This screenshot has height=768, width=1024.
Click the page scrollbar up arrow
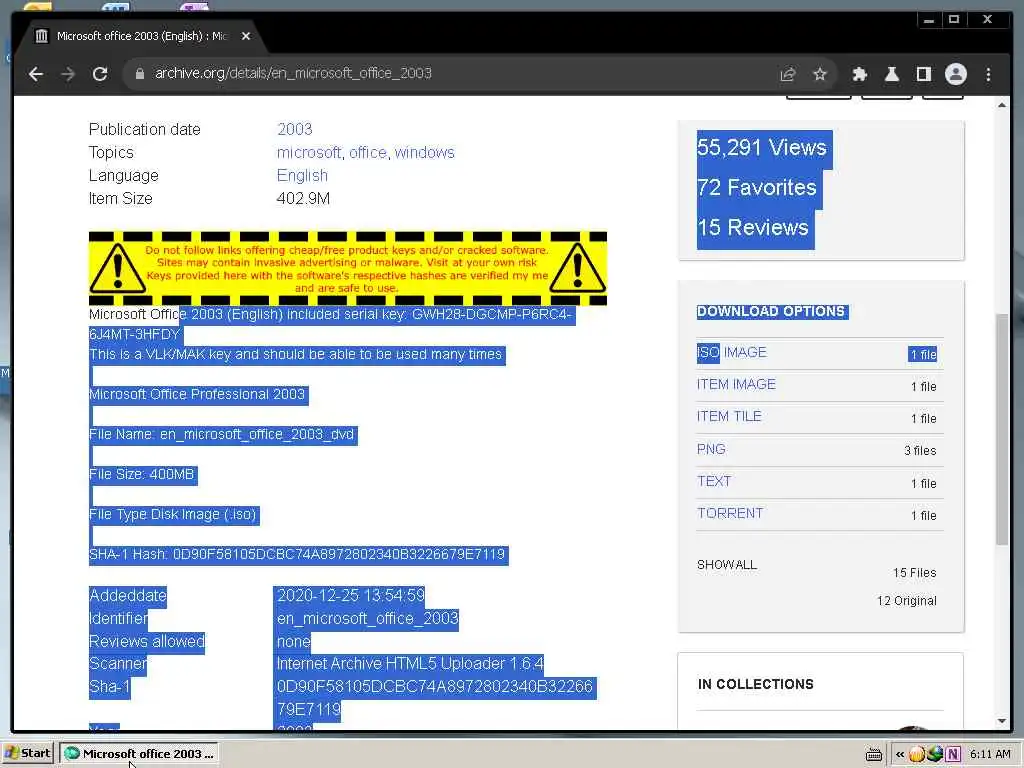click(x=1002, y=105)
